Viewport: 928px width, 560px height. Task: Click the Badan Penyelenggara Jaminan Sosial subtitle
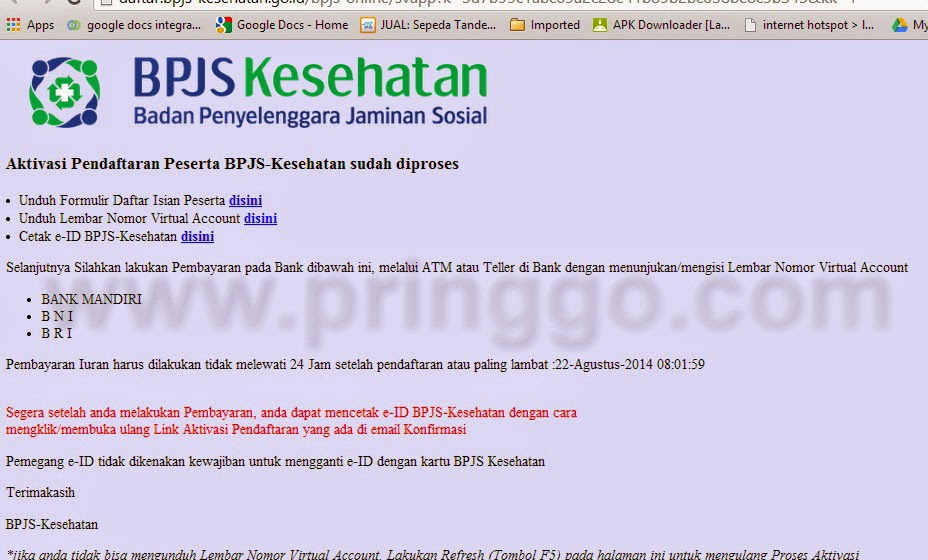click(310, 116)
